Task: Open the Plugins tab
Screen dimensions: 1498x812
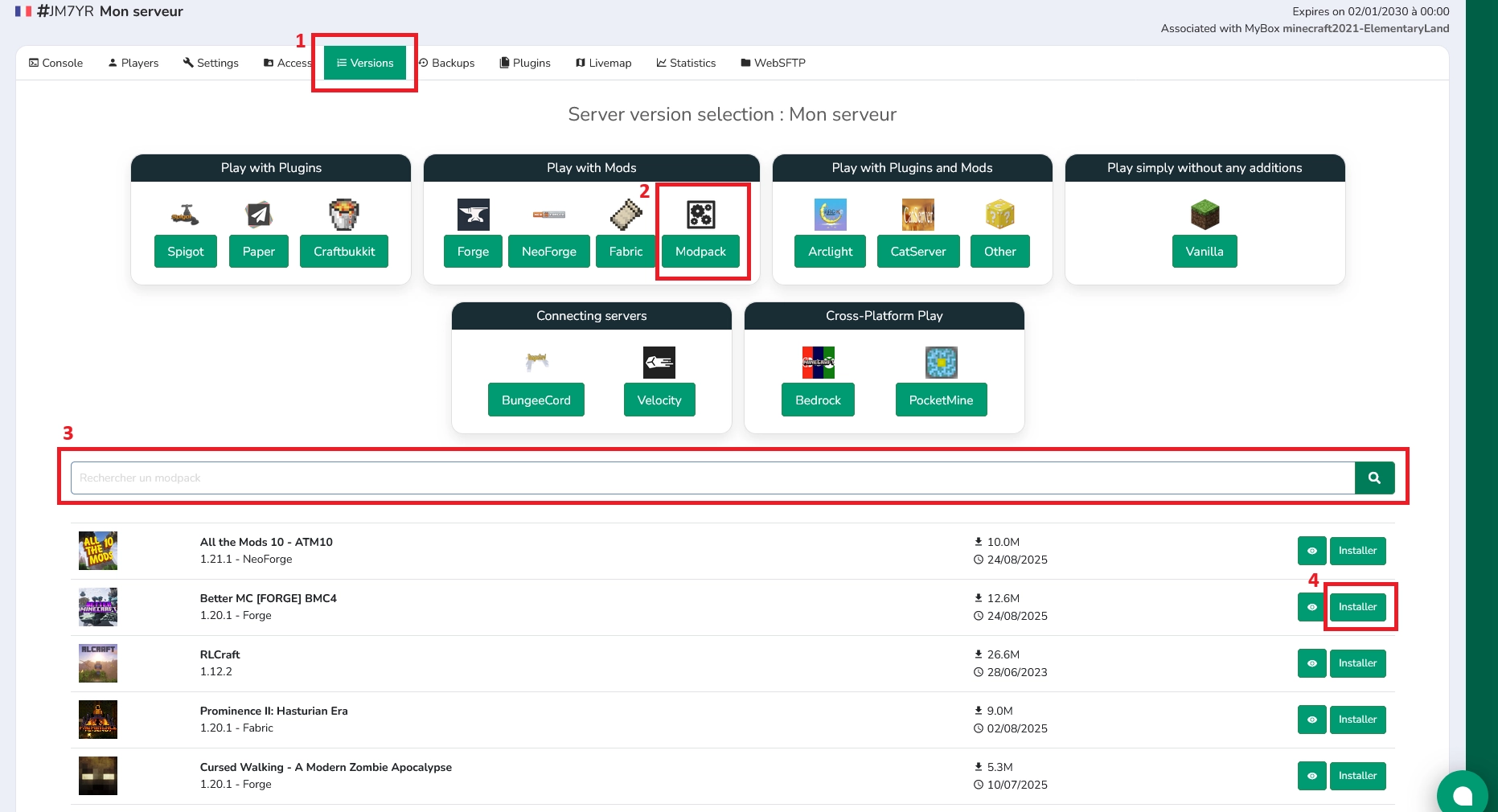Action: pos(525,63)
